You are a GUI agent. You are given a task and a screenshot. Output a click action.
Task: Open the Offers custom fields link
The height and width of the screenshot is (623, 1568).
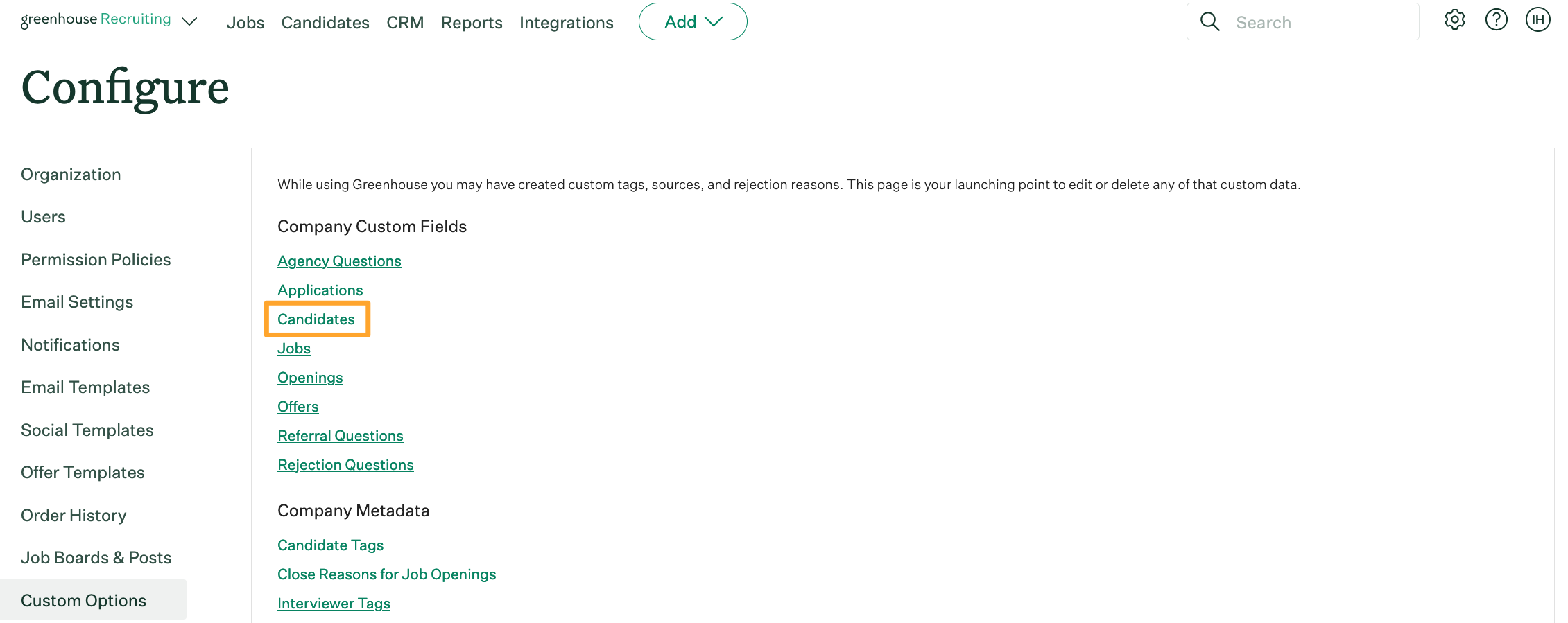pos(298,407)
